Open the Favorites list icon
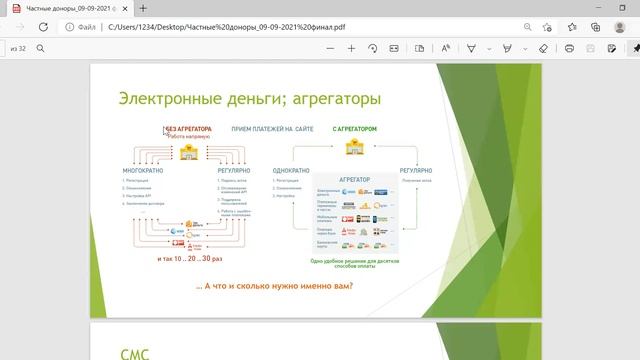Screen dimensions: 640x360 tap(572, 27)
